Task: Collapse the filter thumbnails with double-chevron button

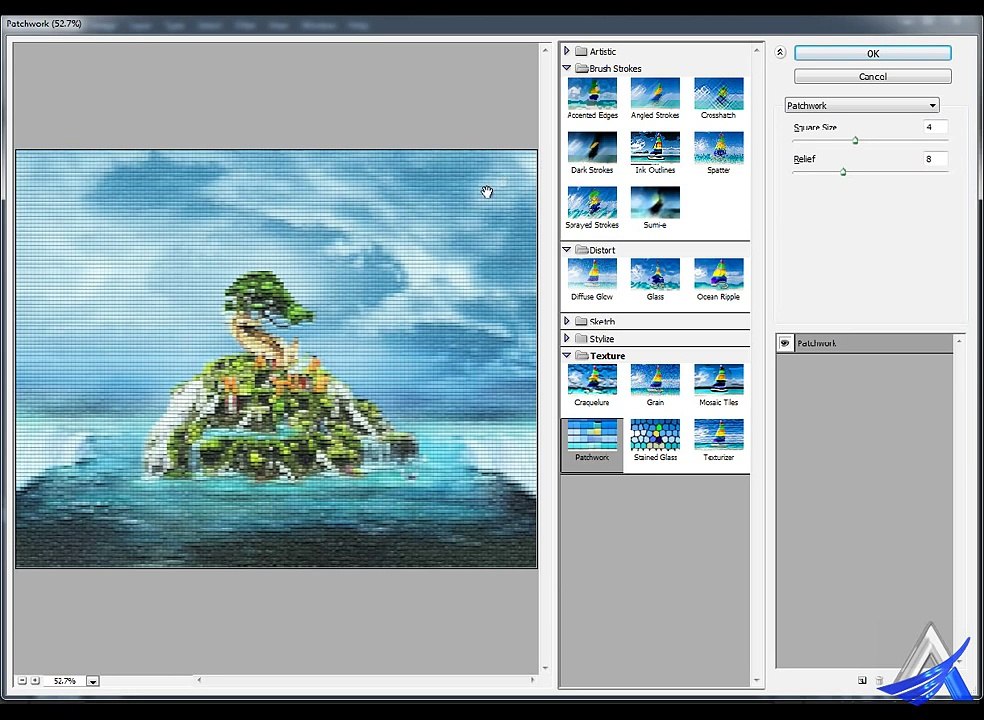Action: (780, 53)
